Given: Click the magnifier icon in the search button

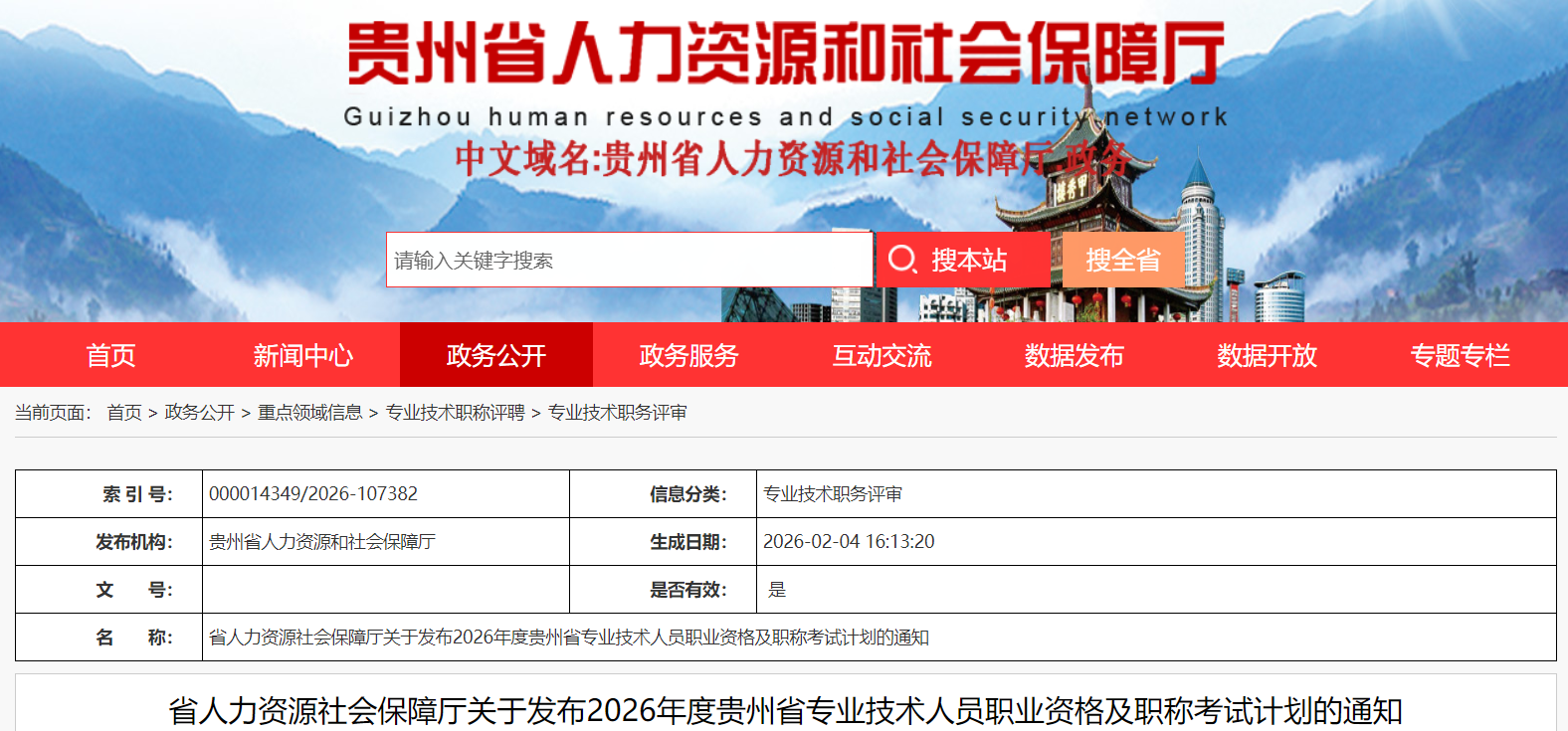Looking at the screenshot, I should click(x=901, y=260).
